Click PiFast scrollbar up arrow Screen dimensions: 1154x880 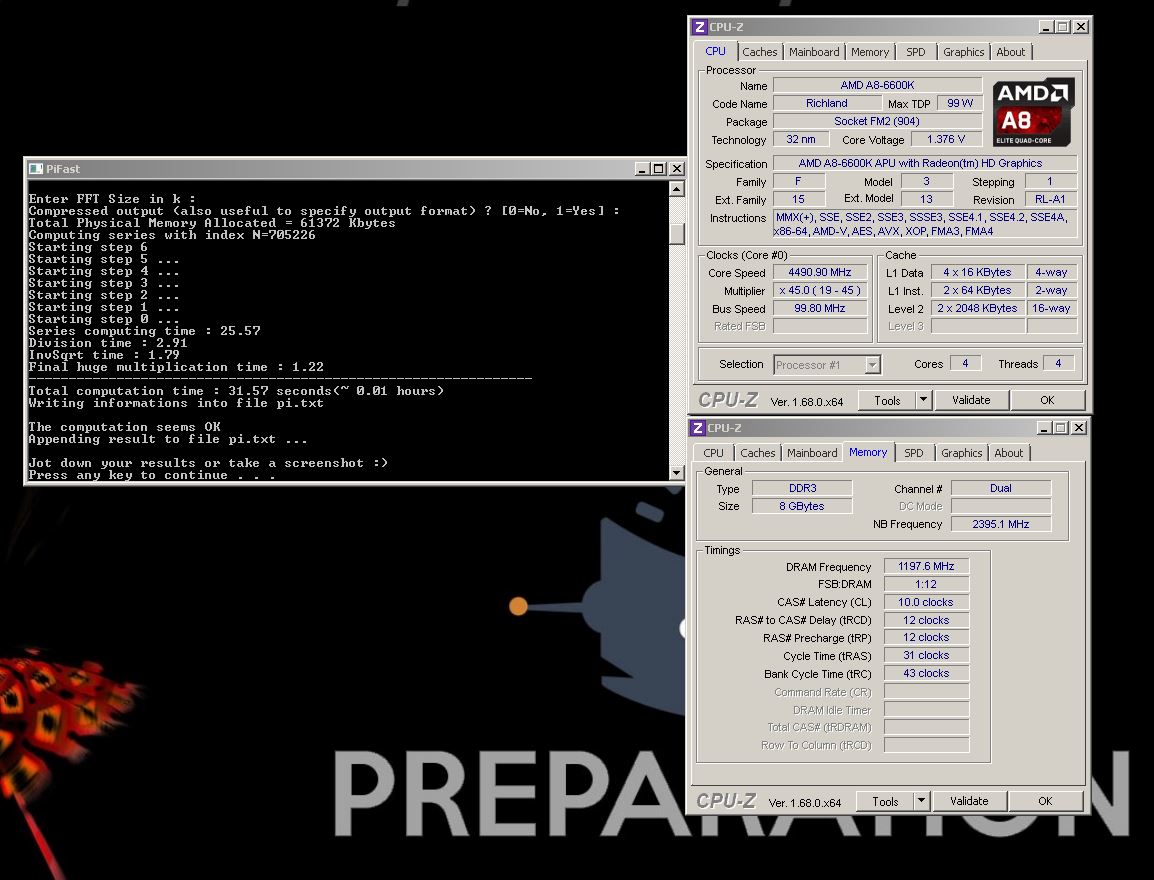(x=676, y=189)
